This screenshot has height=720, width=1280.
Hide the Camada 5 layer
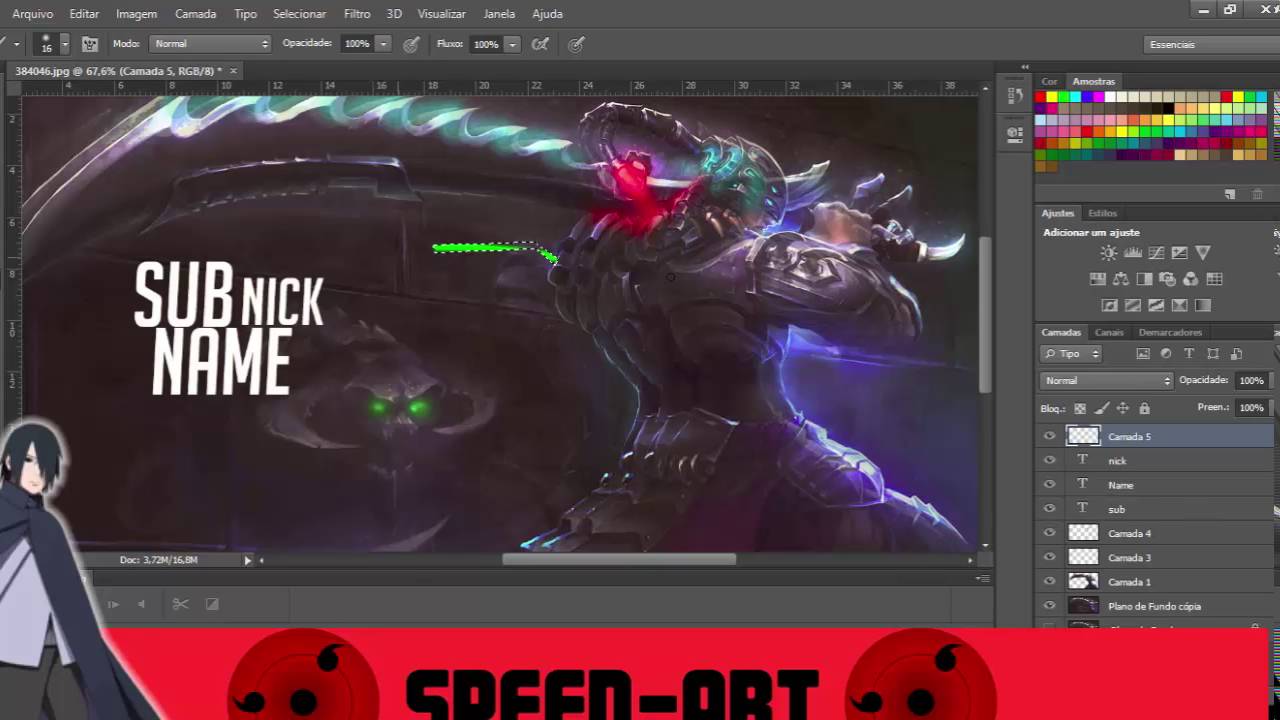click(x=1049, y=436)
